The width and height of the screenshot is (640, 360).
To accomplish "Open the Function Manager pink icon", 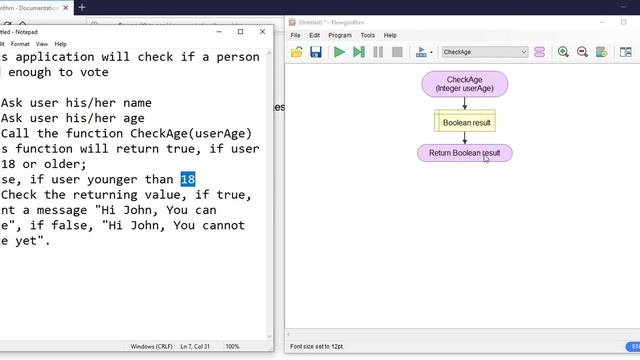I will (x=540, y=52).
